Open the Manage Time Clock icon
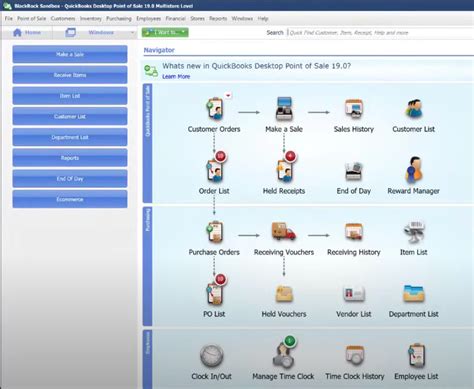 pyautogui.click(x=283, y=355)
